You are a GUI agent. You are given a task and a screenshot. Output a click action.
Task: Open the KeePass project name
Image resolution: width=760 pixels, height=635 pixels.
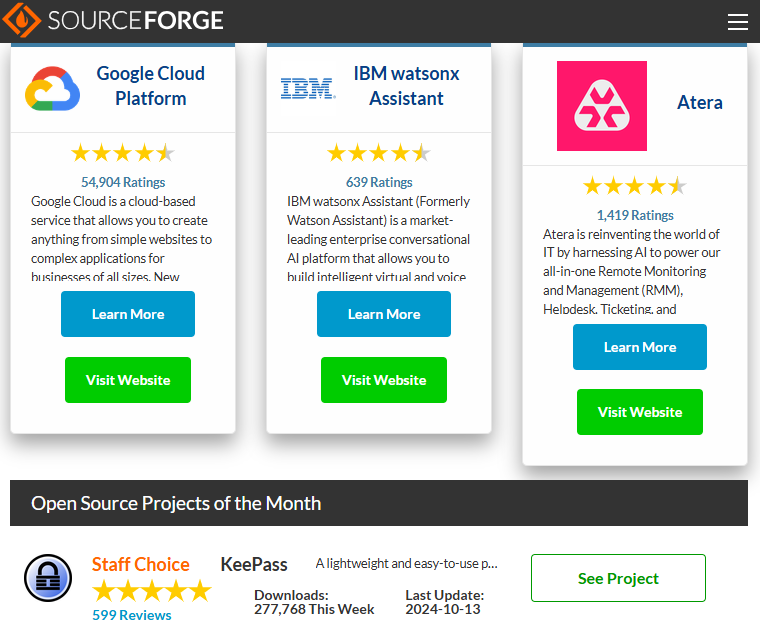click(254, 565)
